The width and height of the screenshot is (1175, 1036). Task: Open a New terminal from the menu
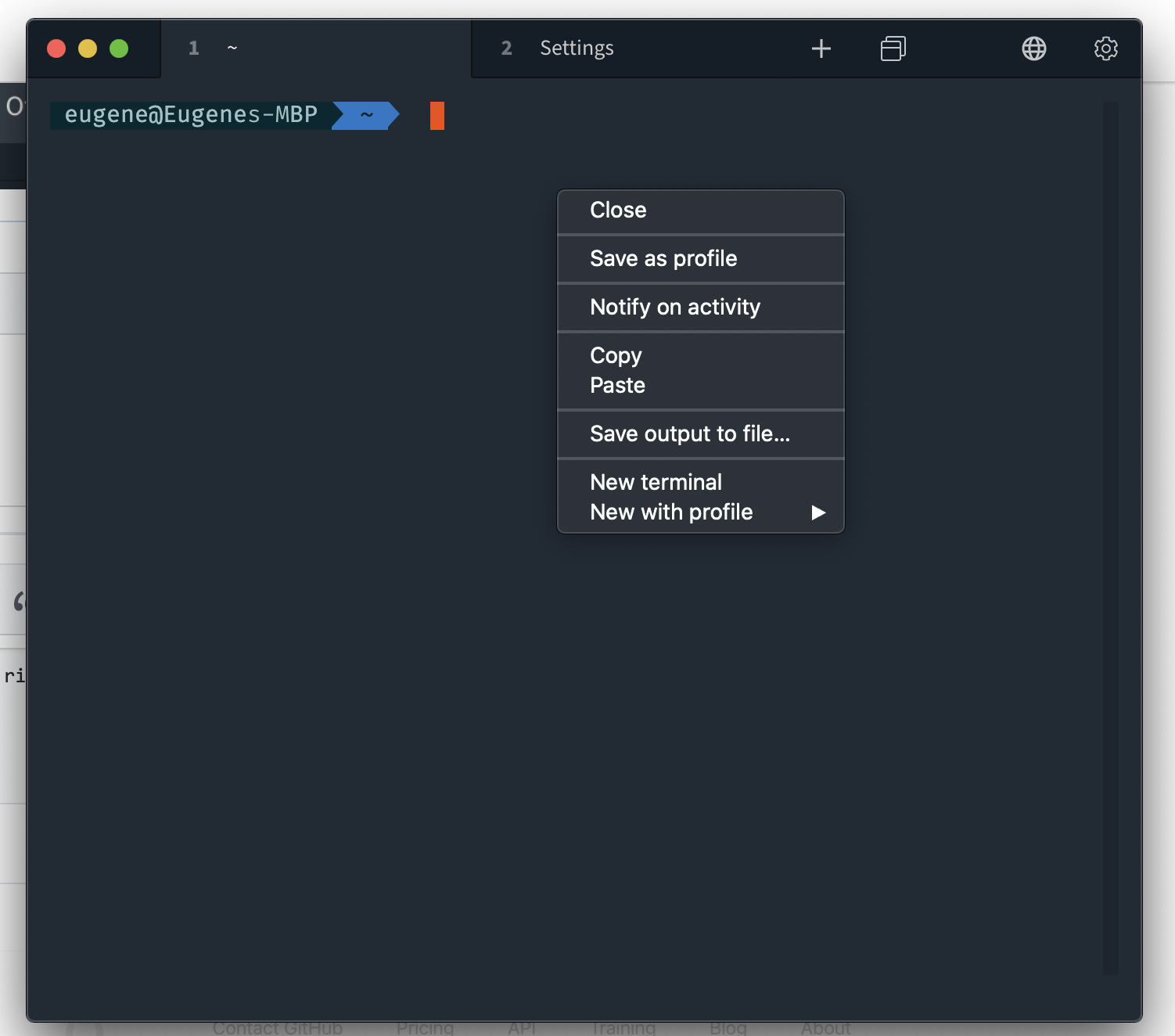point(700,483)
